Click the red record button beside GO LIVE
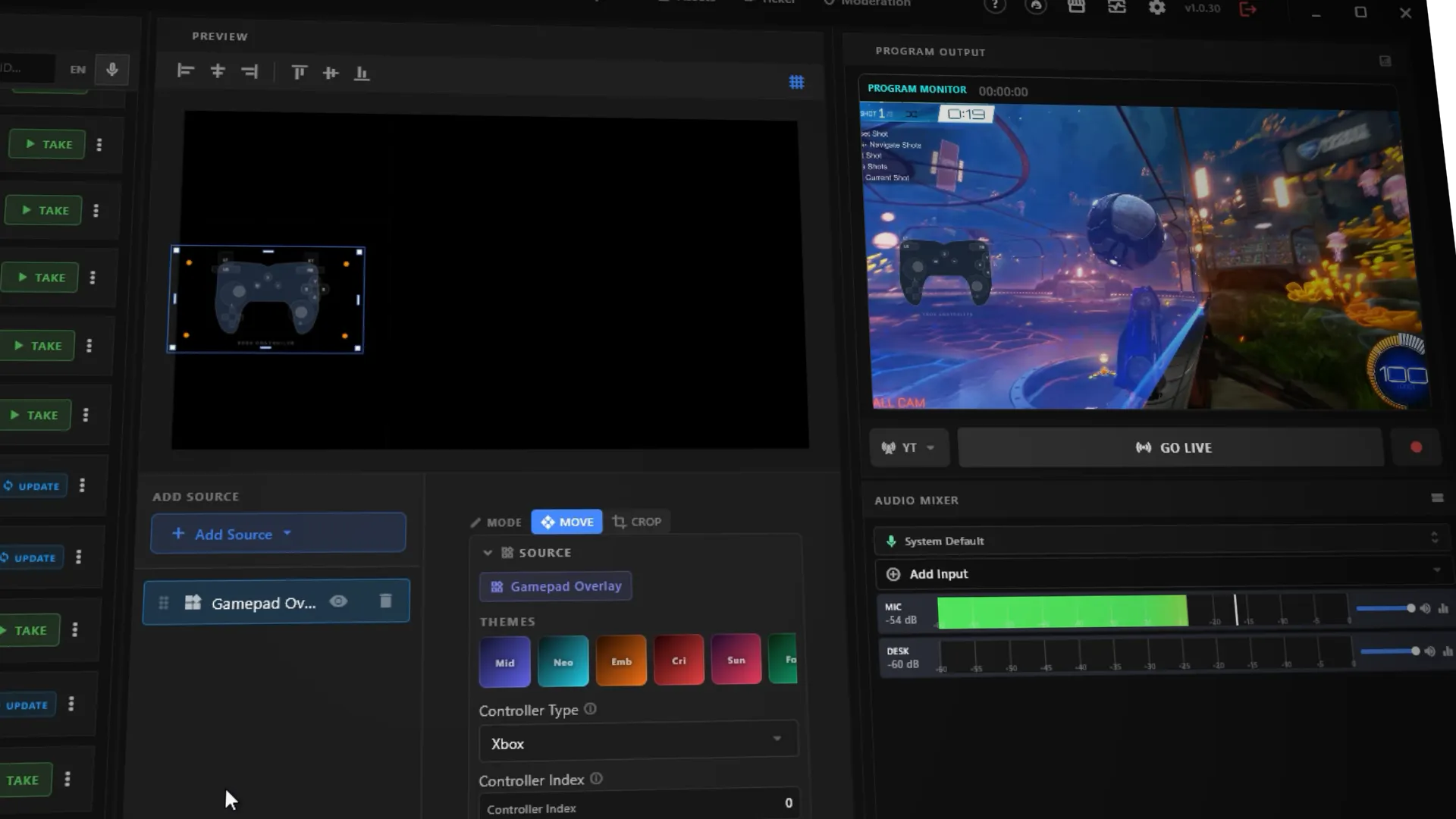The image size is (1456, 819). point(1416,447)
